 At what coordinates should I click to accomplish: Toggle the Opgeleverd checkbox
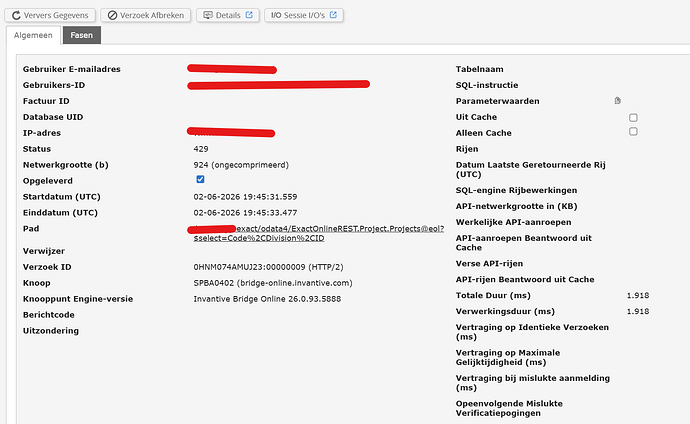point(200,179)
